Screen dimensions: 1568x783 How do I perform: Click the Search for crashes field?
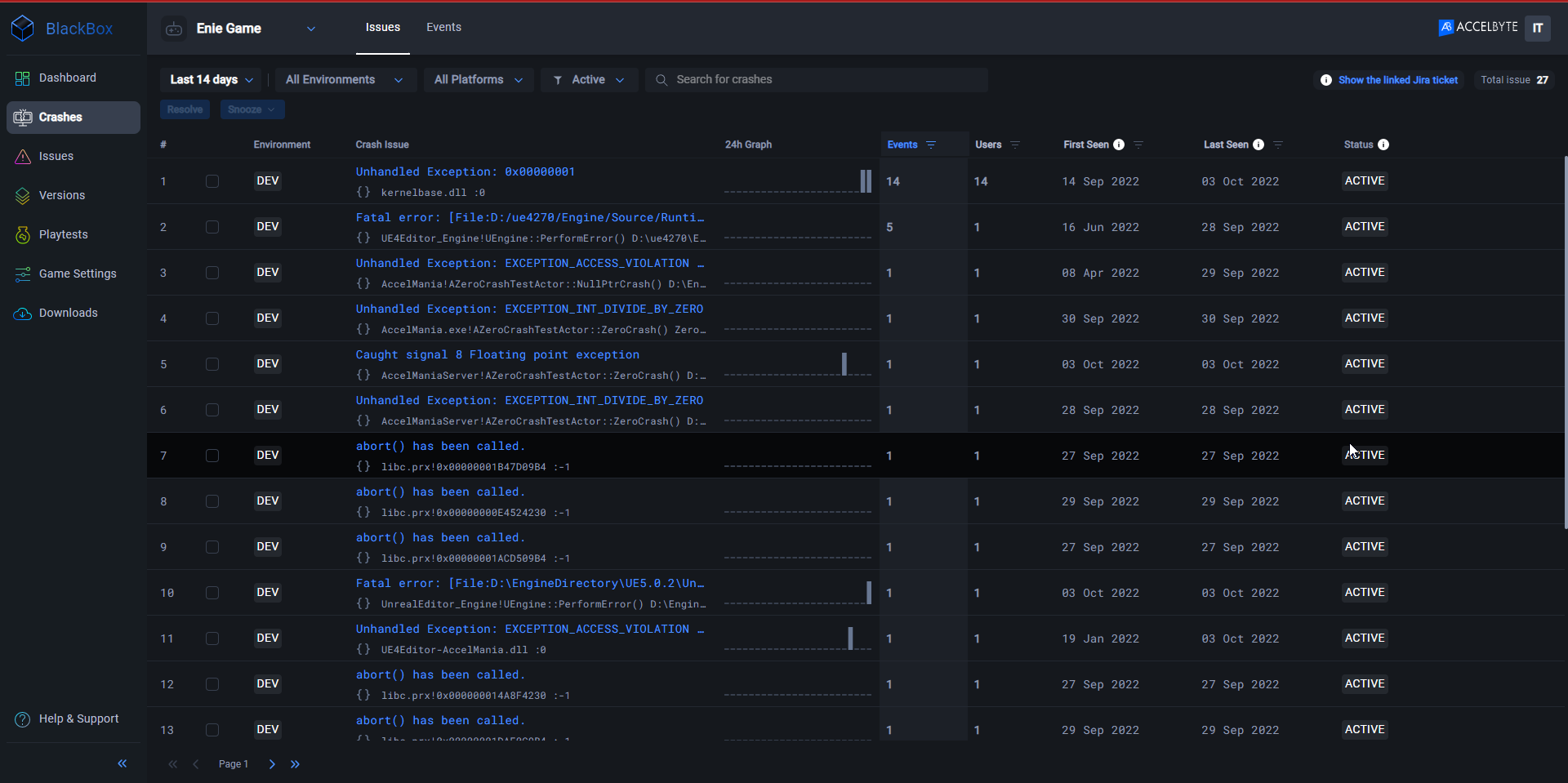tap(817, 80)
